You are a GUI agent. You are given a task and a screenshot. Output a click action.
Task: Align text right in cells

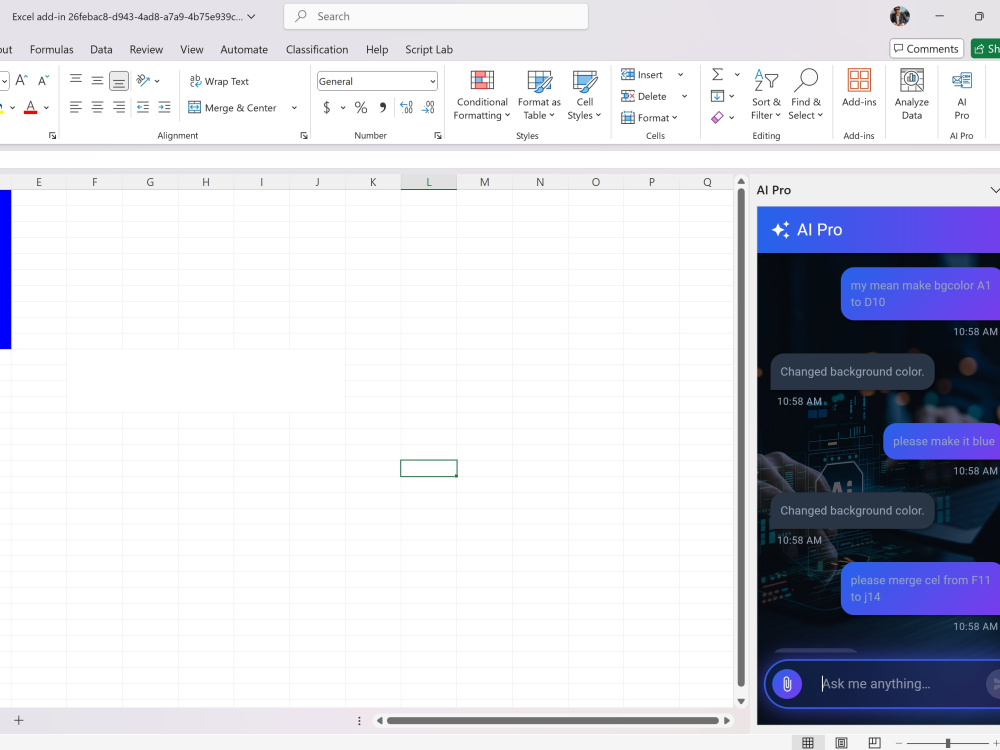pos(119,107)
